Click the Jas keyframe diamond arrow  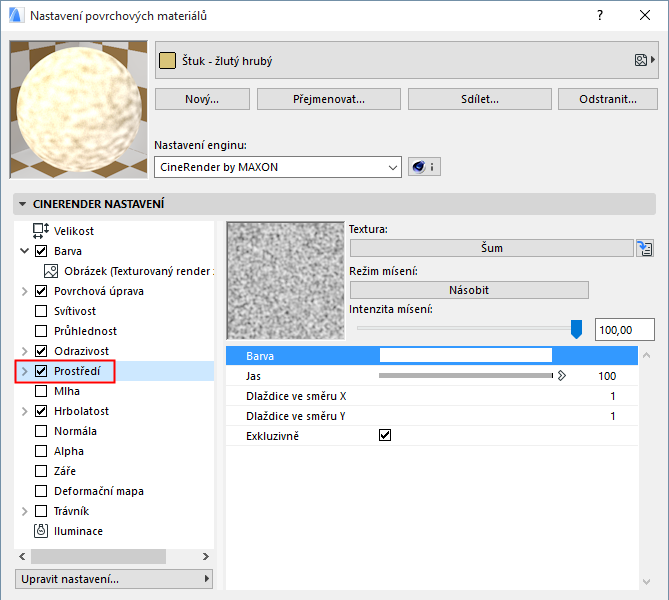(x=562, y=376)
